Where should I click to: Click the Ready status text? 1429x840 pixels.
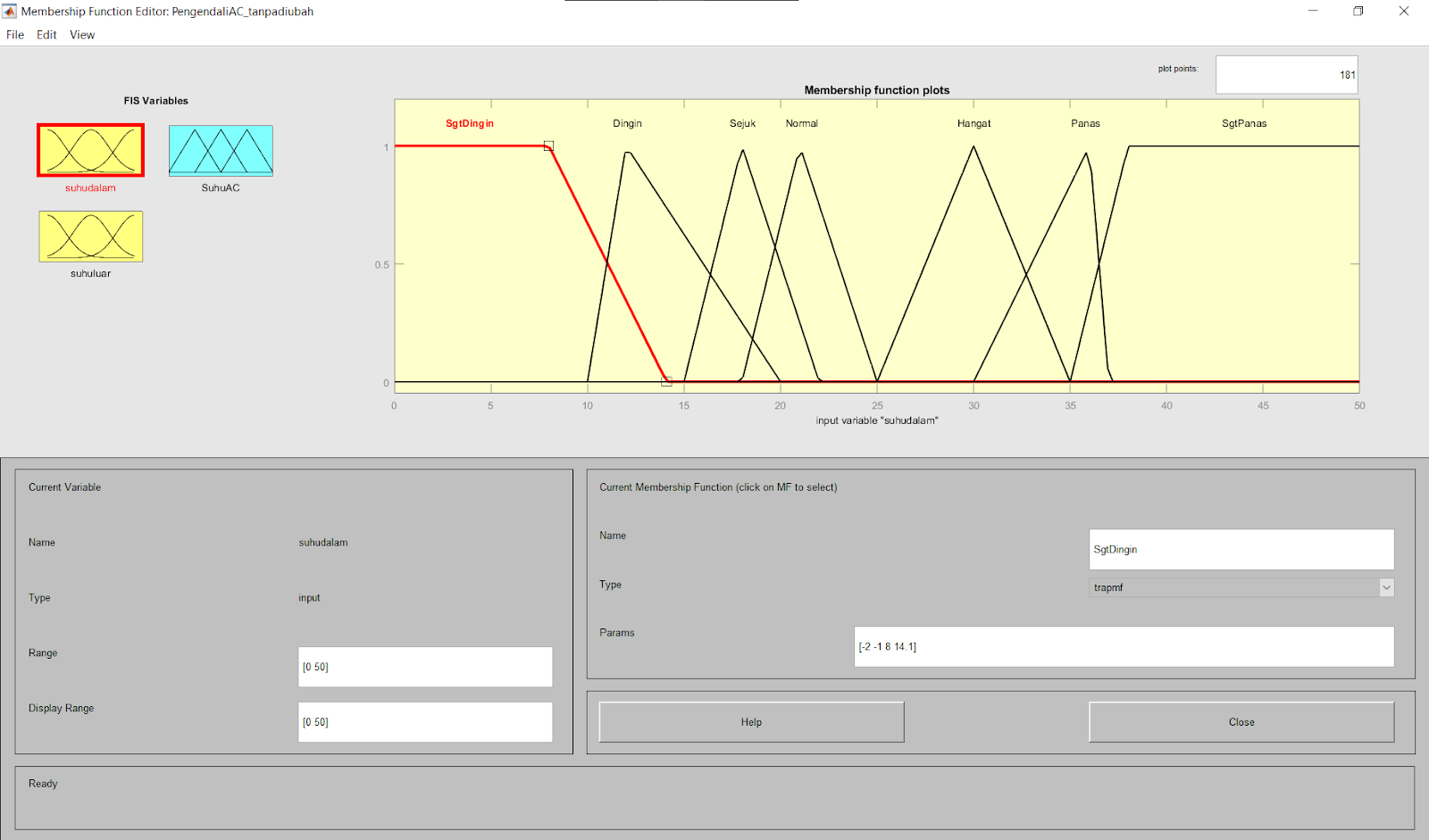[x=43, y=784]
